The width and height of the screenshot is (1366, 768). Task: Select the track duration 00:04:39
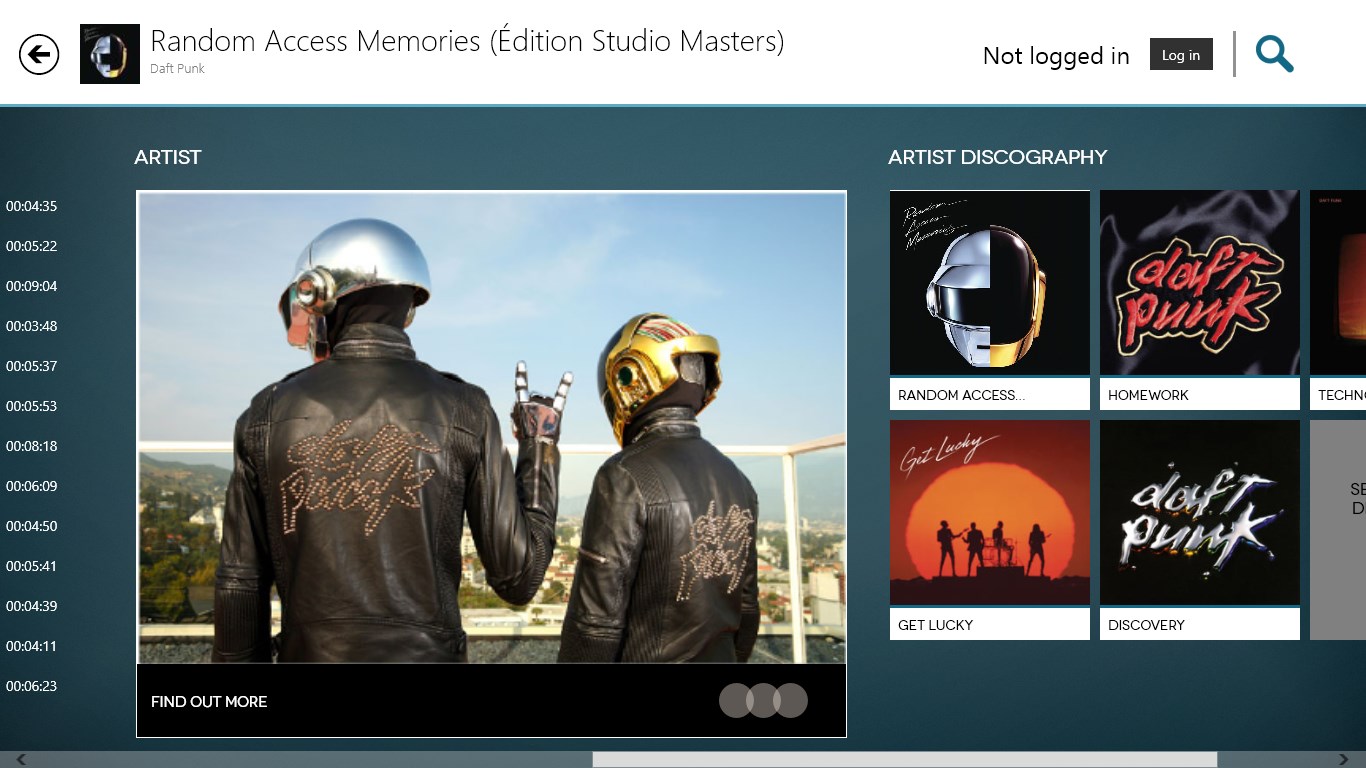click(x=31, y=606)
